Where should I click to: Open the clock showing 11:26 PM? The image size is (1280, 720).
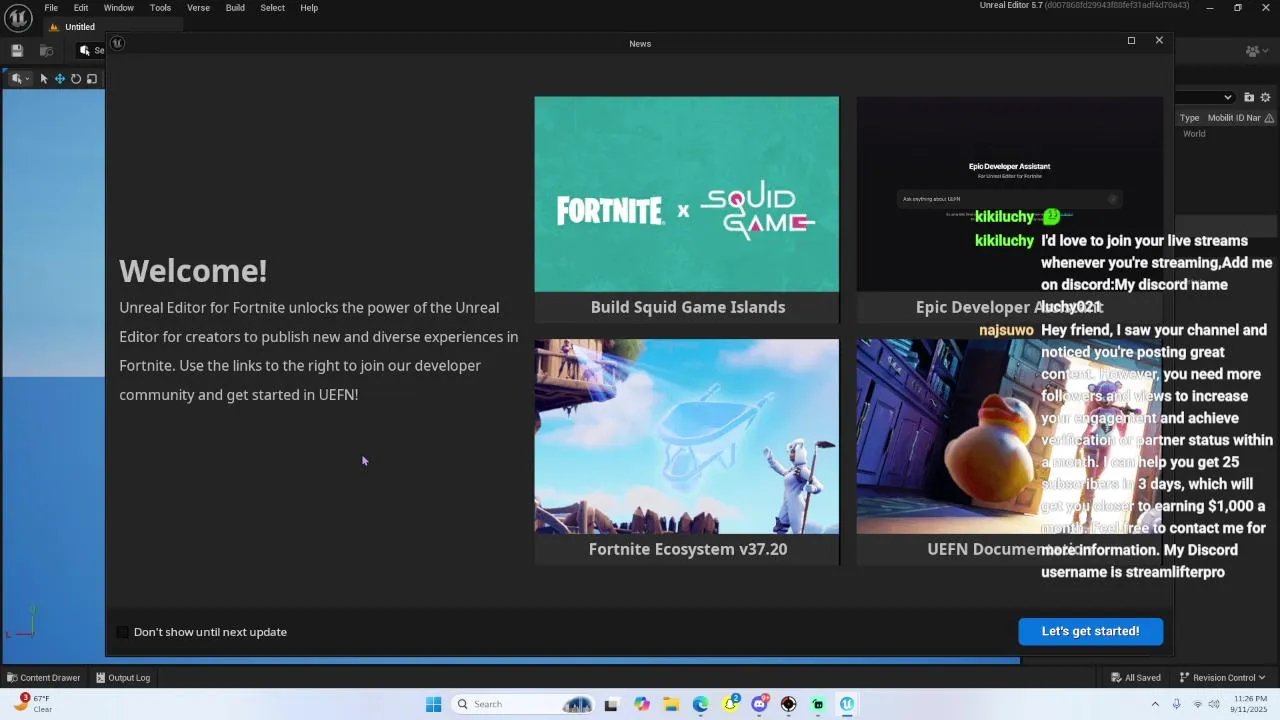coord(1250,704)
